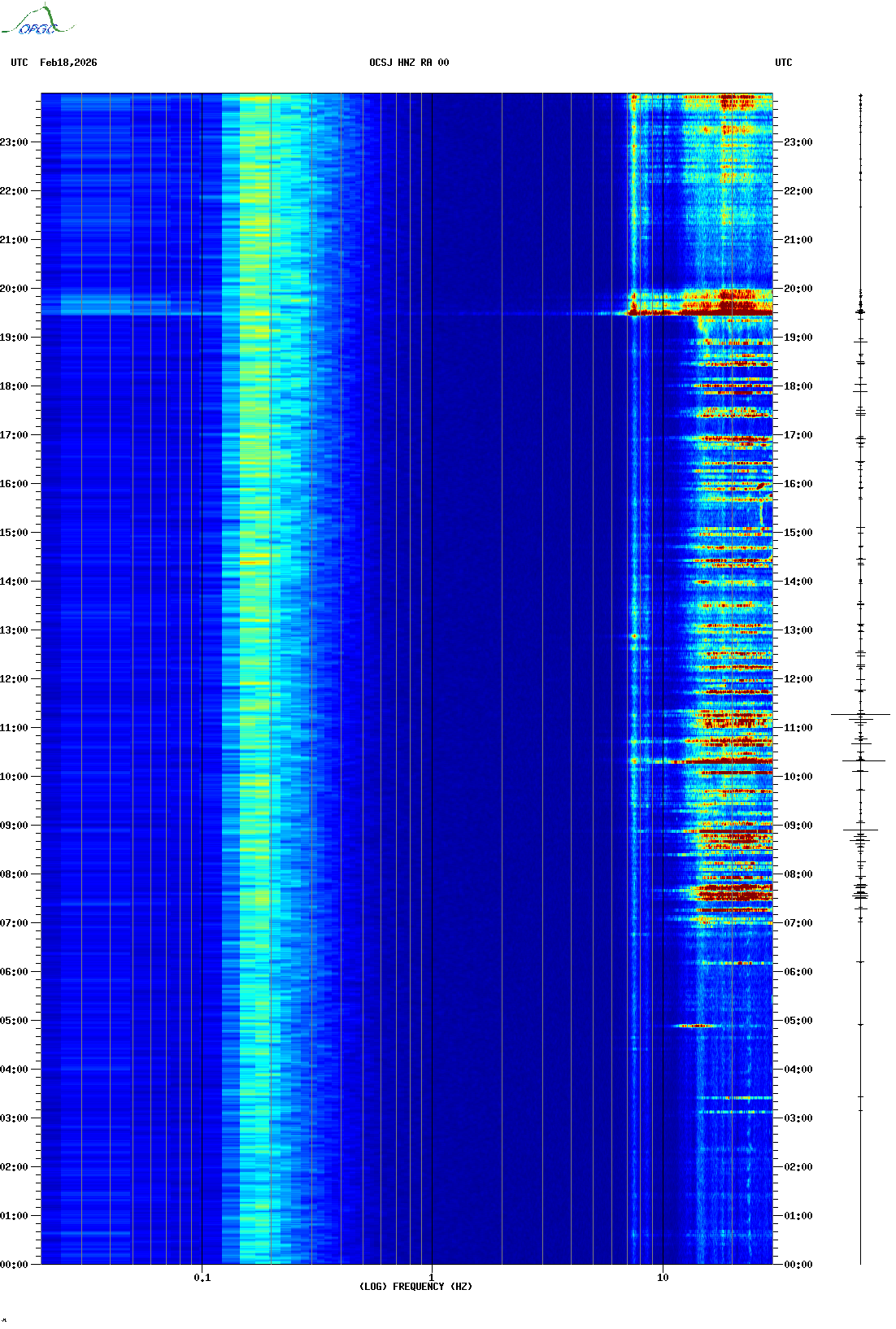Image resolution: width=896 pixels, height=1329 pixels.
Task: Click the 20:00 label on the left time axis
Action: pos(14,289)
